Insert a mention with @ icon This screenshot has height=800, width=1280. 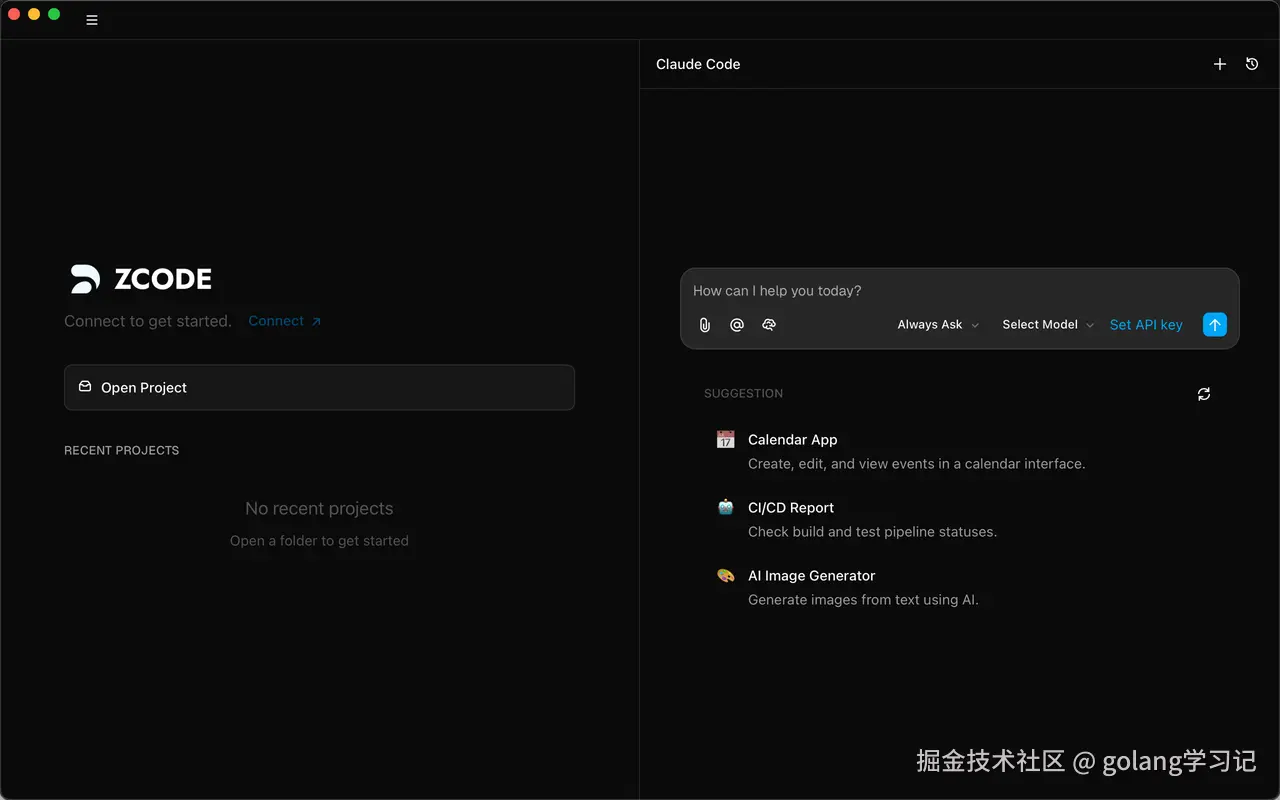pyautogui.click(x=737, y=325)
